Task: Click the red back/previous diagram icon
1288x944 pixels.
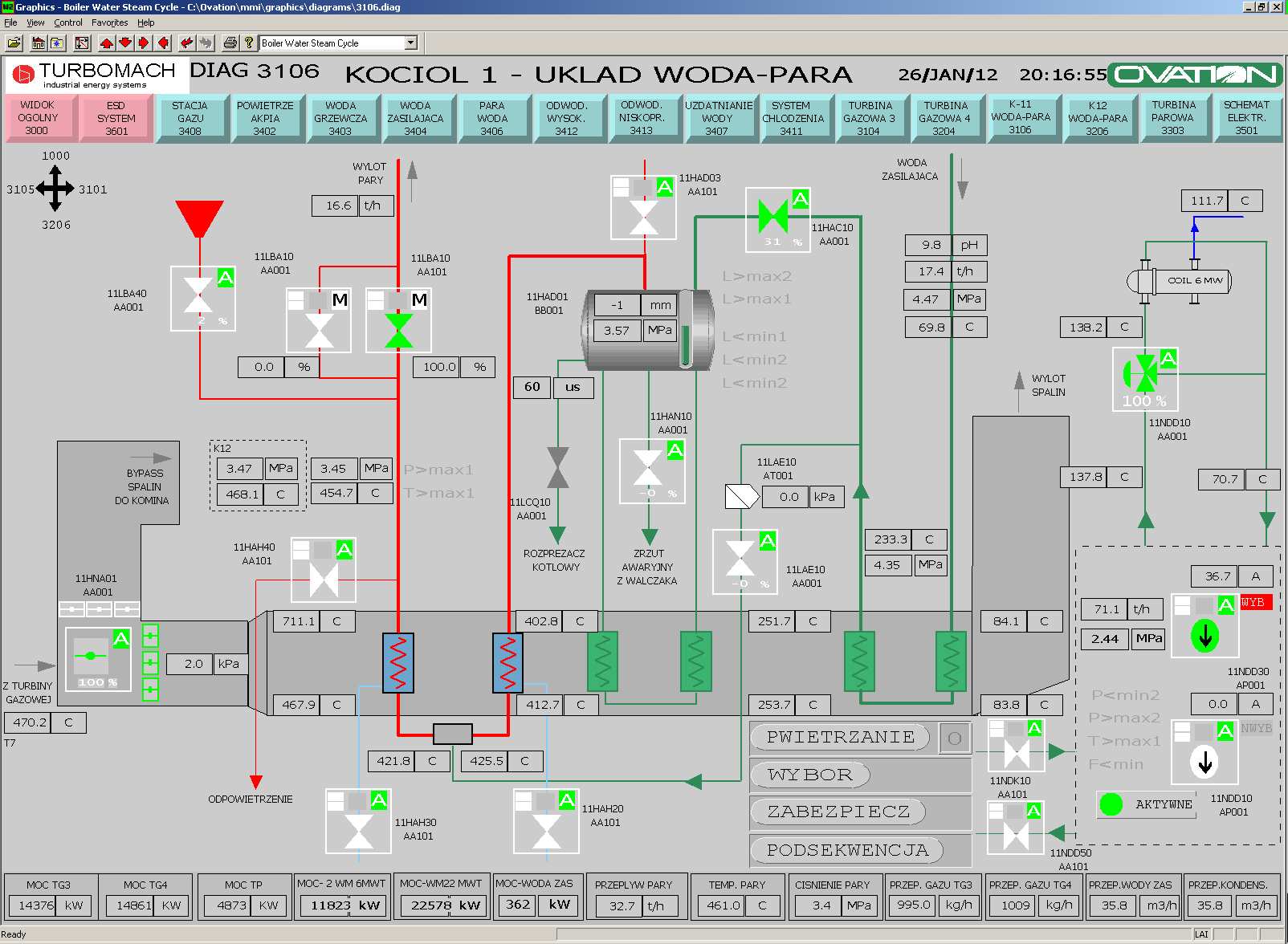Action: click(186, 43)
